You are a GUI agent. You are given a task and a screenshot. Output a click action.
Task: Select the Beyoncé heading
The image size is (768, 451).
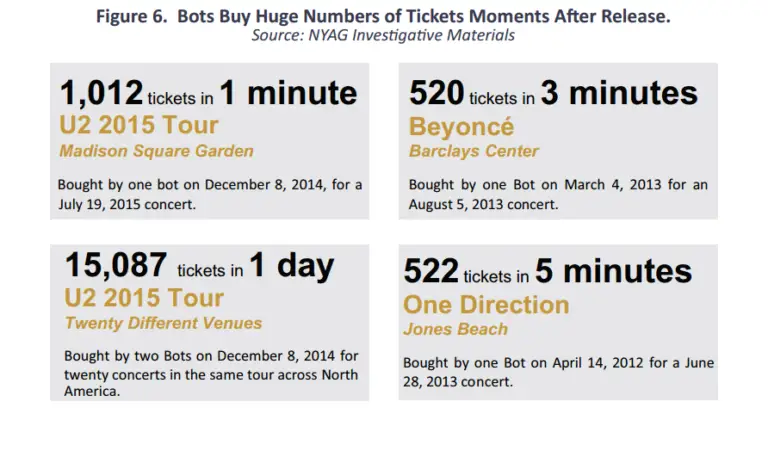click(461, 126)
